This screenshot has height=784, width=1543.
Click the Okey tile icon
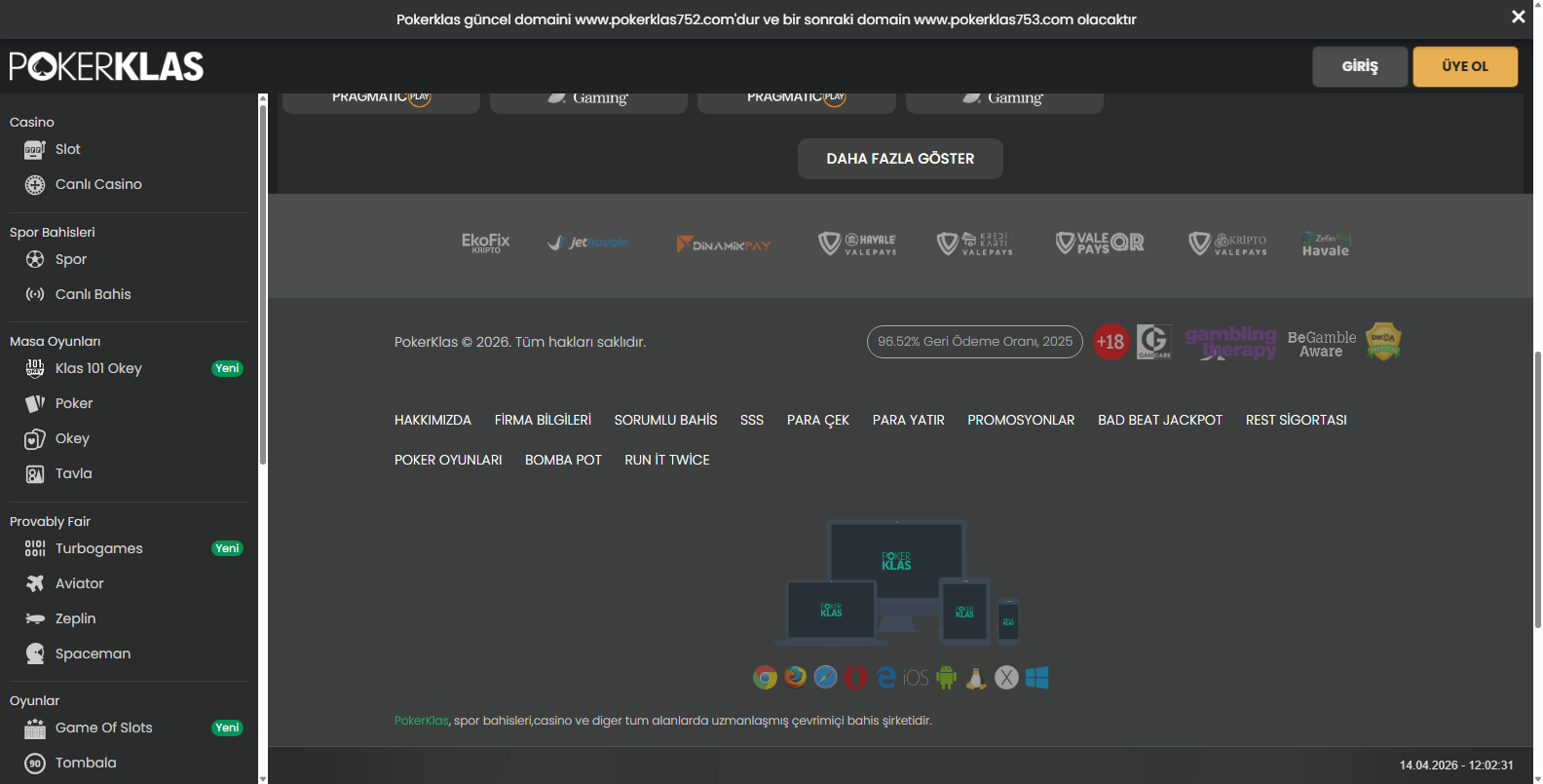pos(35,438)
